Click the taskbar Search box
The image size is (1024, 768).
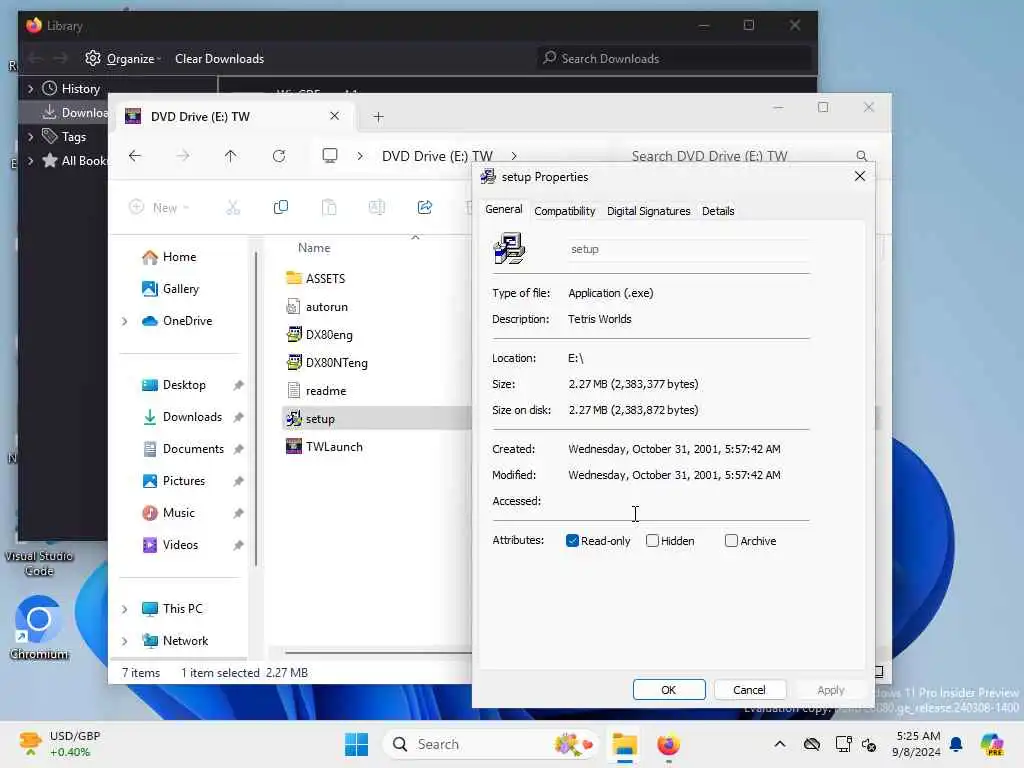[x=491, y=744]
